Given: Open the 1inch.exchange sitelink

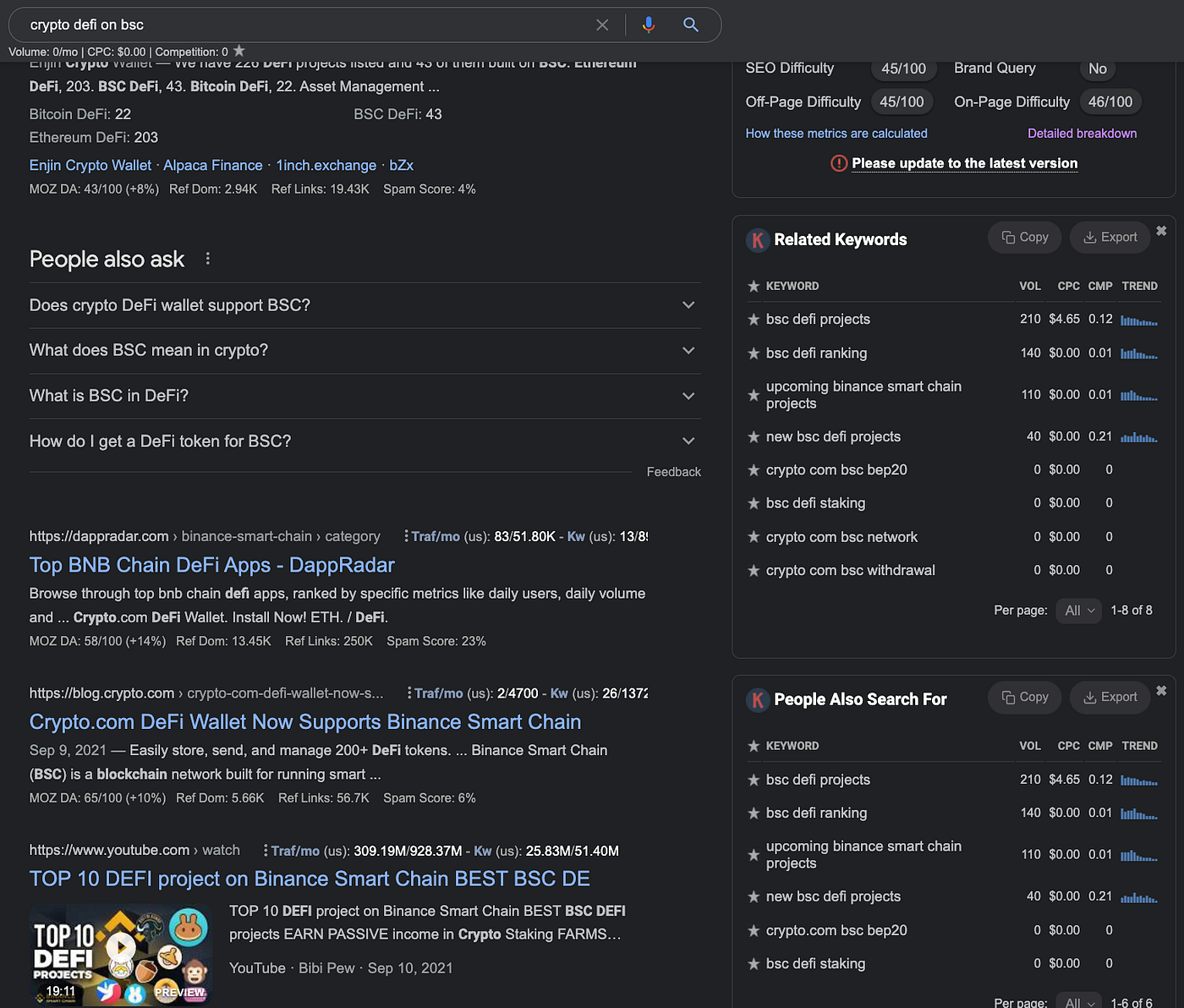Looking at the screenshot, I should coord(326,166).
